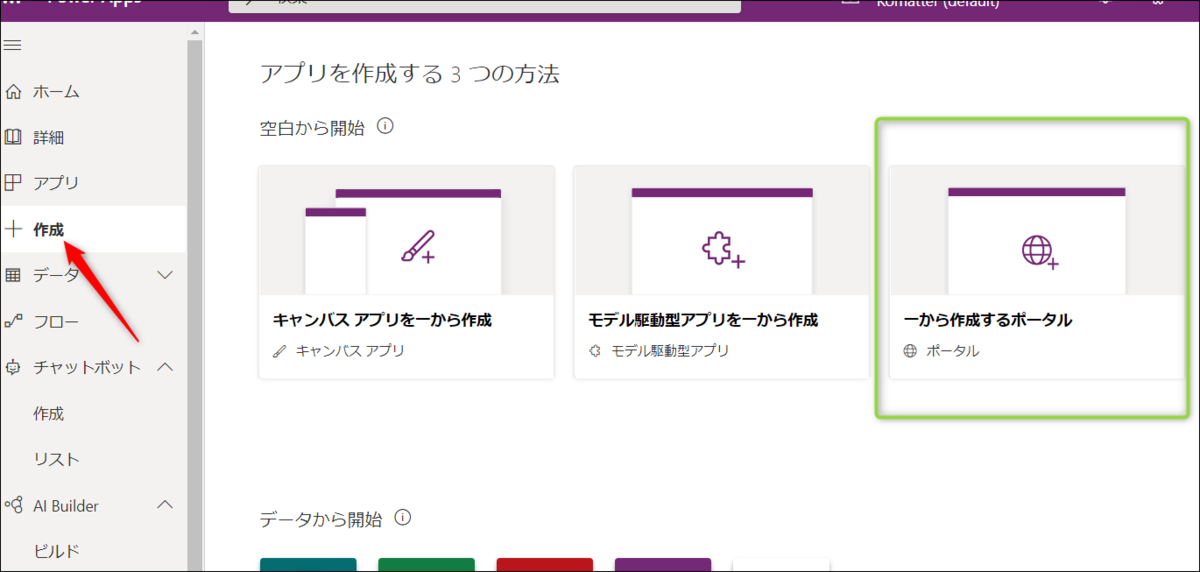Click the red data source tile

pyautogui.click(x=544, y=565)
